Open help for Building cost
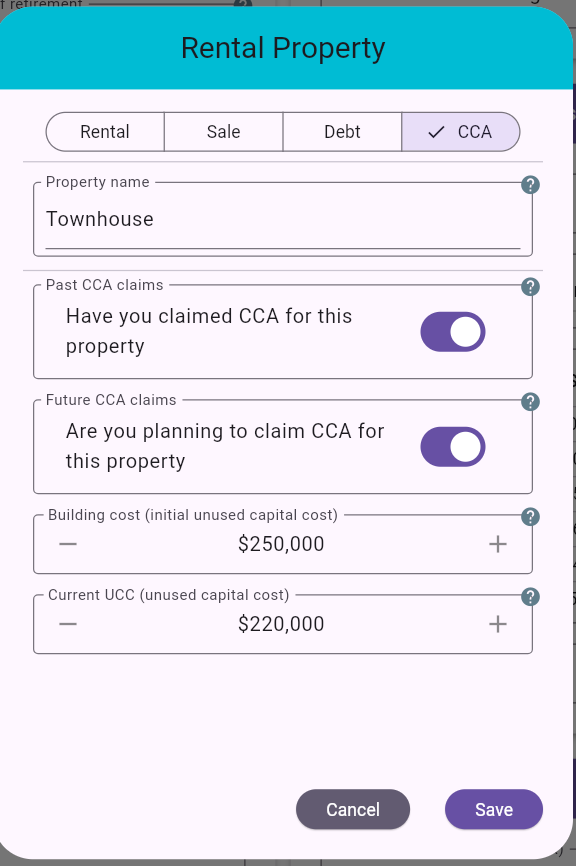 pyautogui.click(x=530, y=517)
